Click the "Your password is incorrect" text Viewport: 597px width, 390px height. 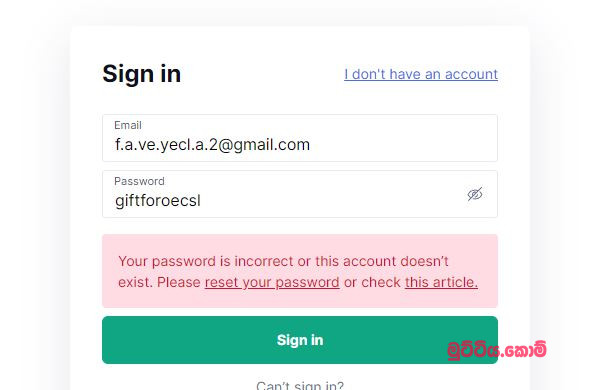pyautogui.click(x=207, y=261)
